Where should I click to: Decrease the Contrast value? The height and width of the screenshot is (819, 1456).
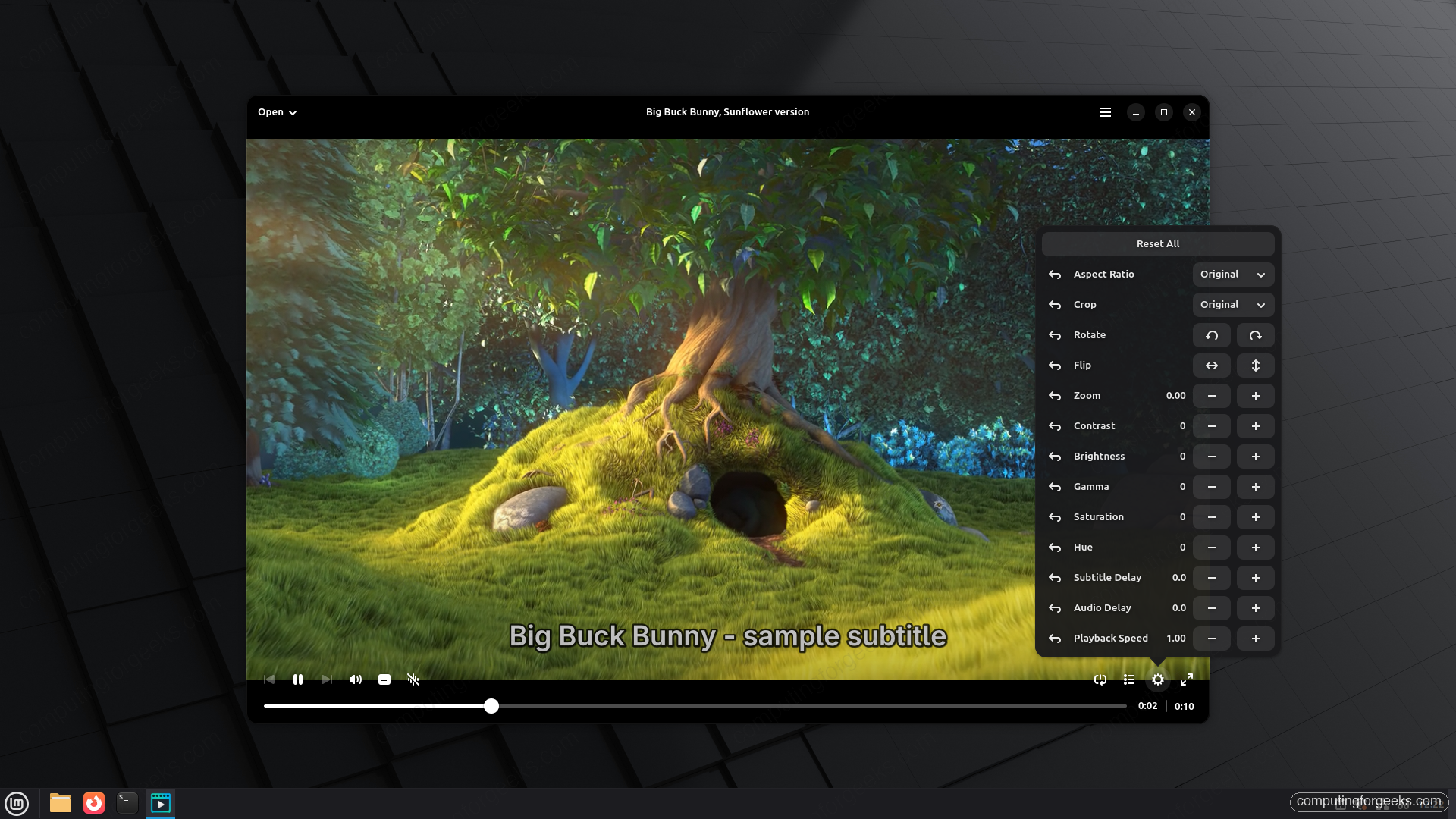[1212, 426]
